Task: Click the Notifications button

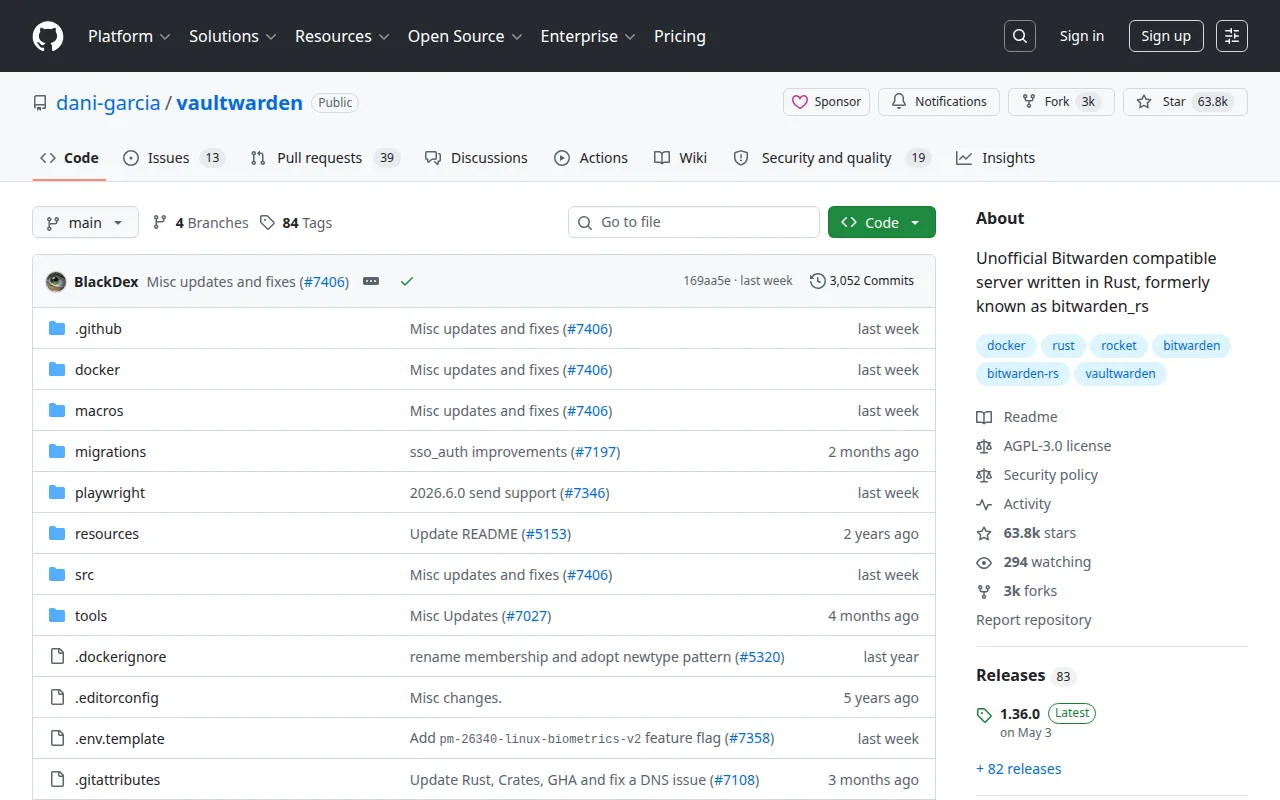Action: 939,102
